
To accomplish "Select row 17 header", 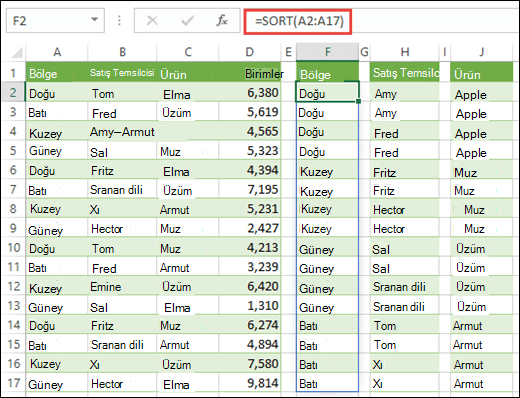I will coord(13,383).
